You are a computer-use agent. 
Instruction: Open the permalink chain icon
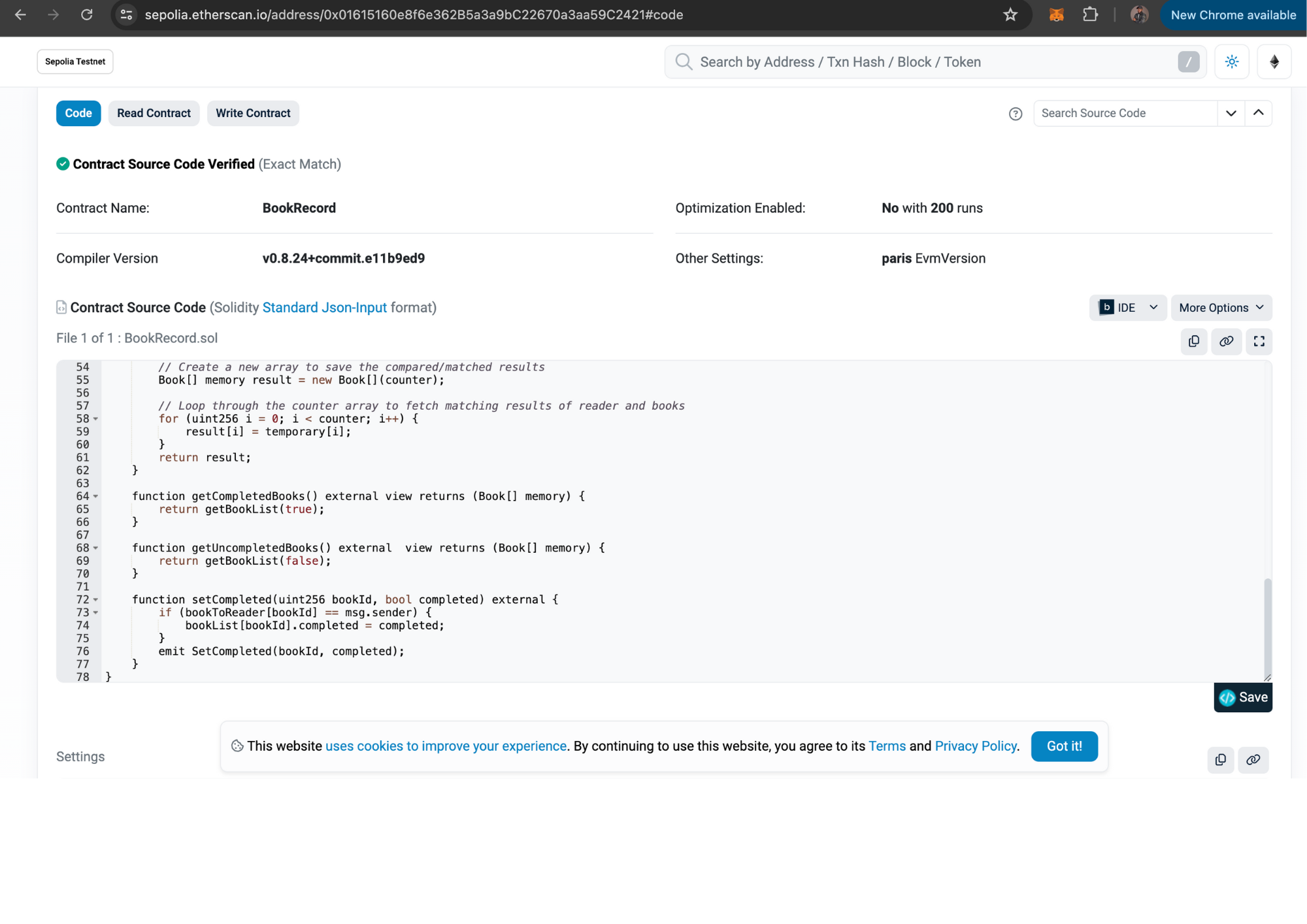[1227, 341]
